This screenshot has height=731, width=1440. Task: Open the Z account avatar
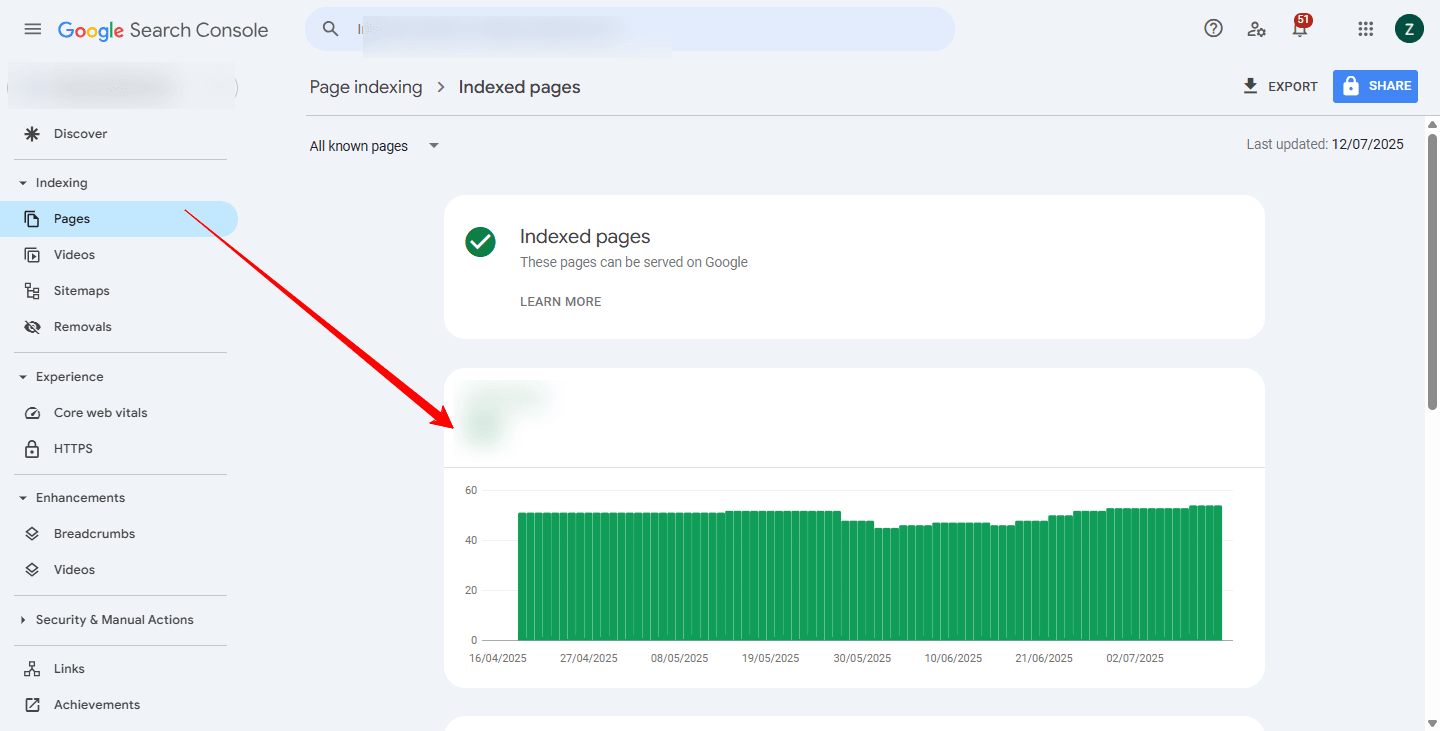pos(1409,29)
